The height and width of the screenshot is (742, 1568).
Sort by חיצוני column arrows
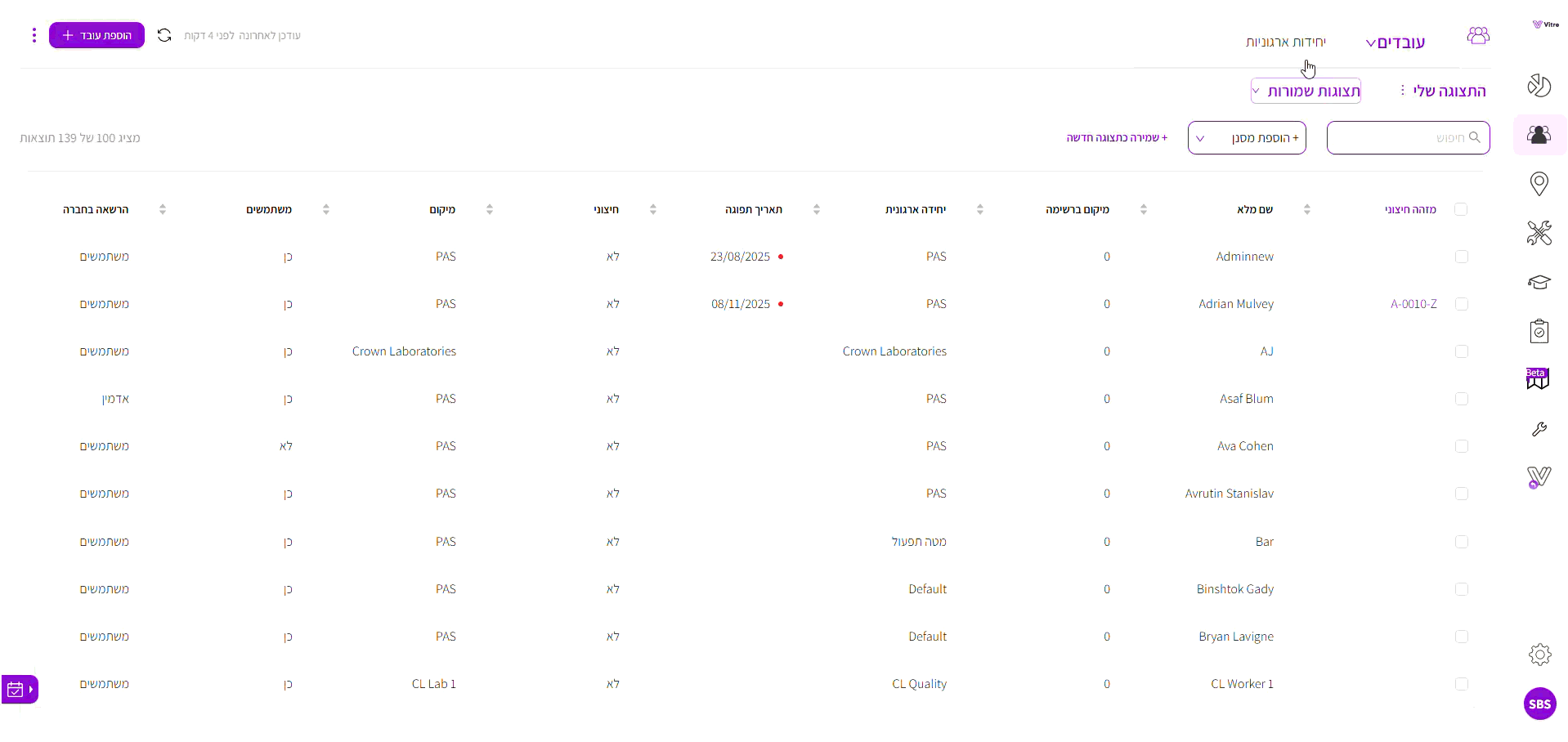[x=653, y=209]
